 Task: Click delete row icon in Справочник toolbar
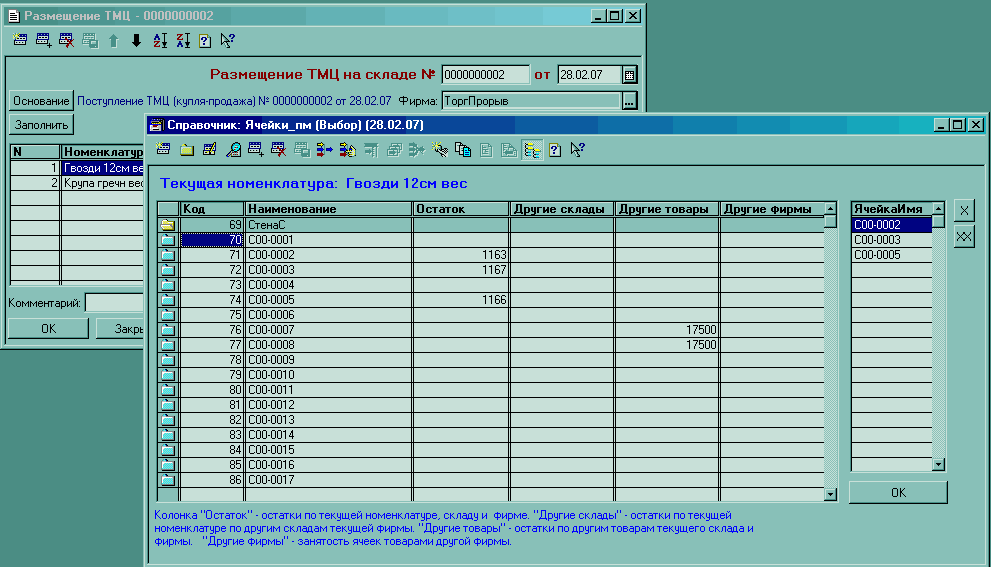(278, 150)
